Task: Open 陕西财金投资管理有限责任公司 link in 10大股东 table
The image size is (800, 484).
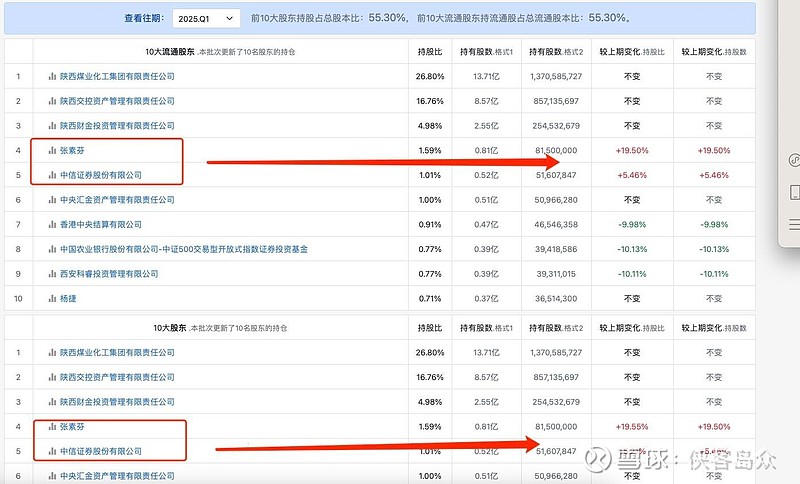Action: tap(117, 402)
